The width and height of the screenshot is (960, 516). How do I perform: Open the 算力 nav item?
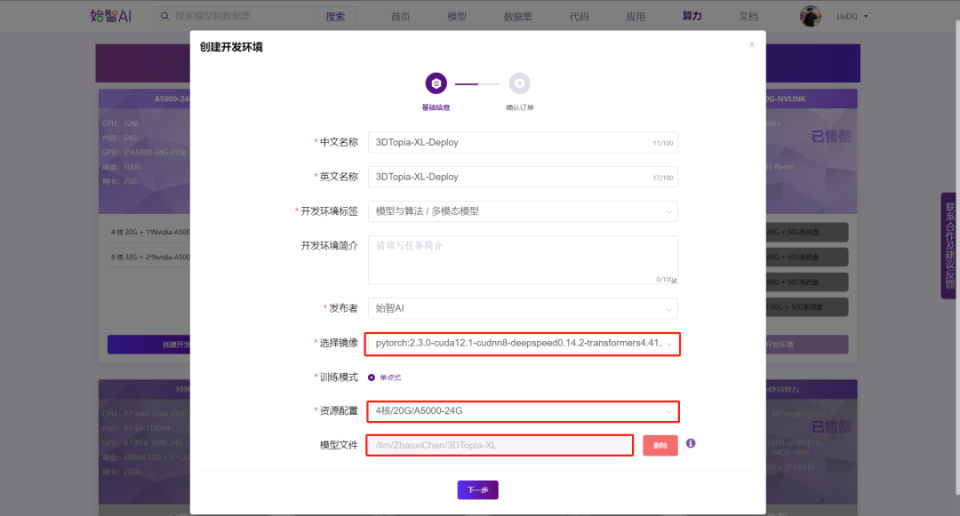click(692, 16)
